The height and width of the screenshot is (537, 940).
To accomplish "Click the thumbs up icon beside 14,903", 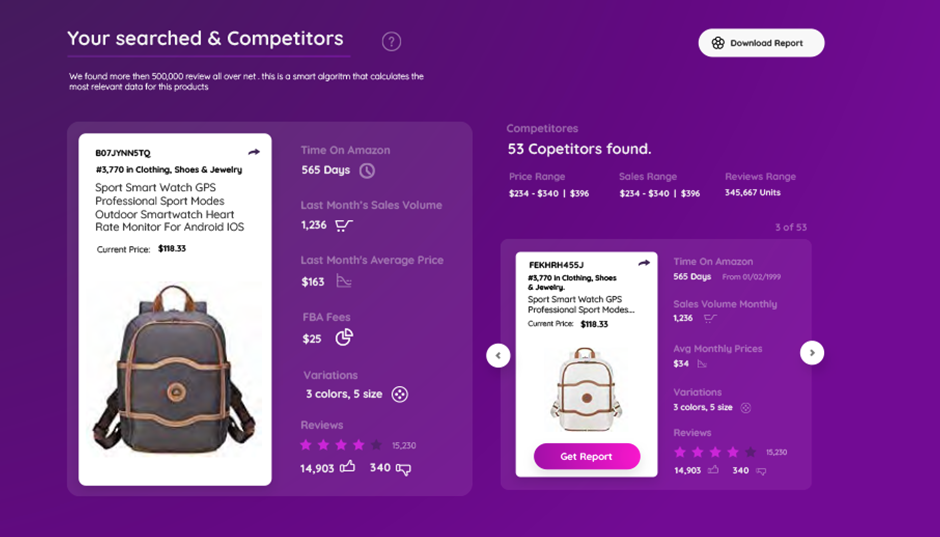I will point(348,467).
